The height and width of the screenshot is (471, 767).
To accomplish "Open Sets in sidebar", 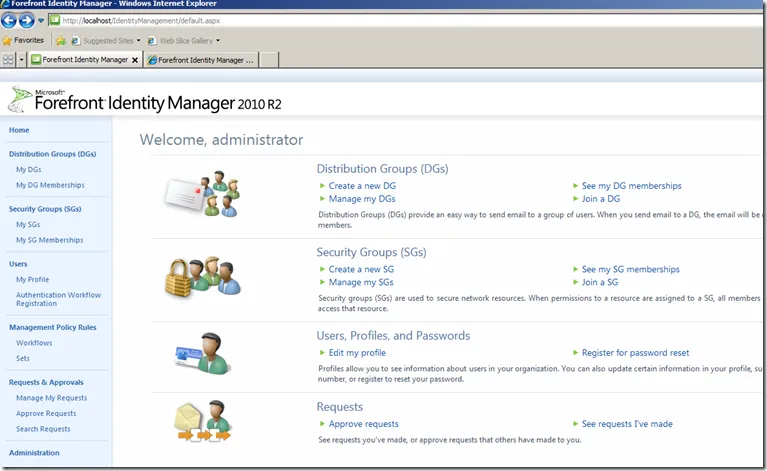I will coord(23,358).
